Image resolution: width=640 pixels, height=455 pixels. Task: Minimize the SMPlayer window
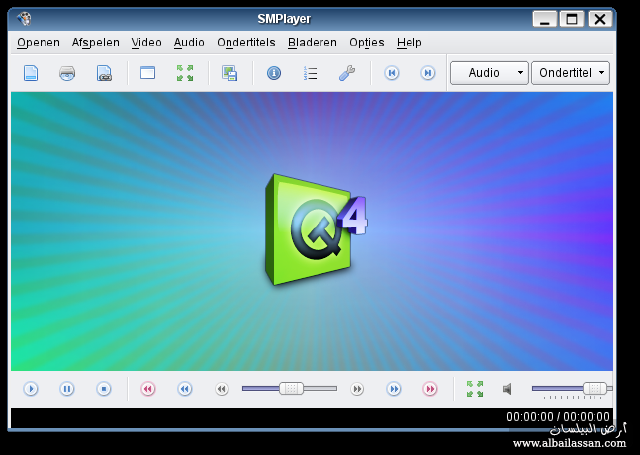544,19
